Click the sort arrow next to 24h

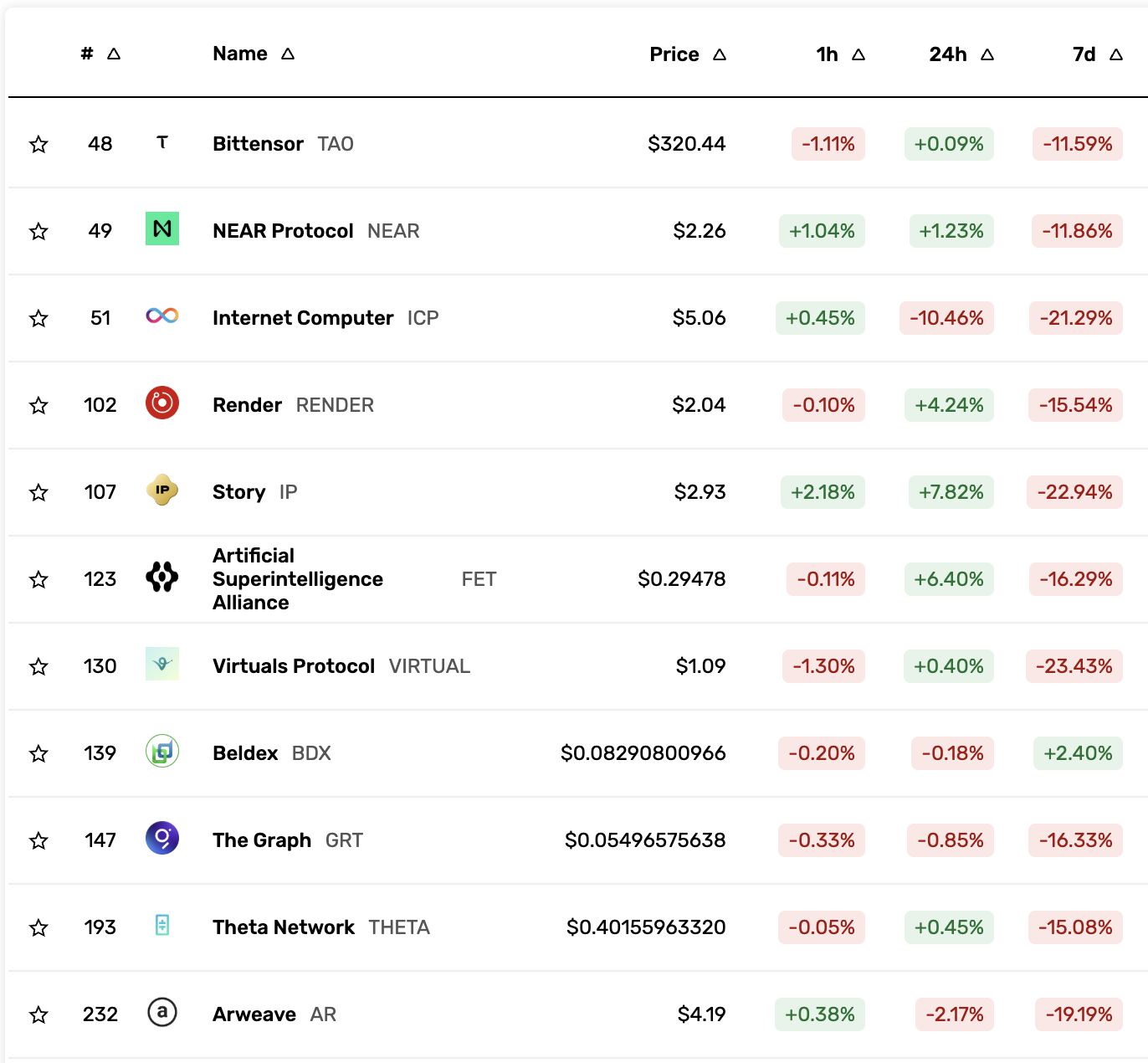click(x=987, y=54)
